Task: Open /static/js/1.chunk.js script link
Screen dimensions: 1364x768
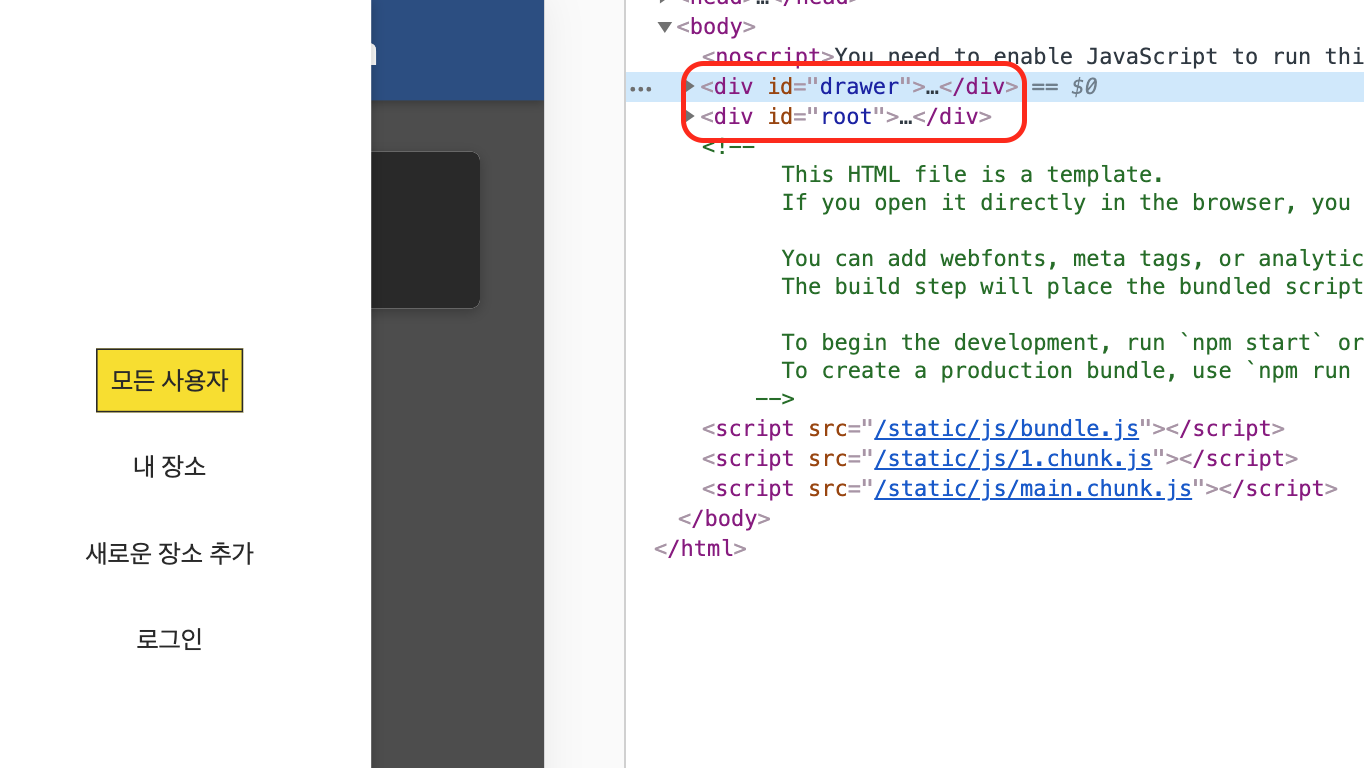Action: (1013, 458)
